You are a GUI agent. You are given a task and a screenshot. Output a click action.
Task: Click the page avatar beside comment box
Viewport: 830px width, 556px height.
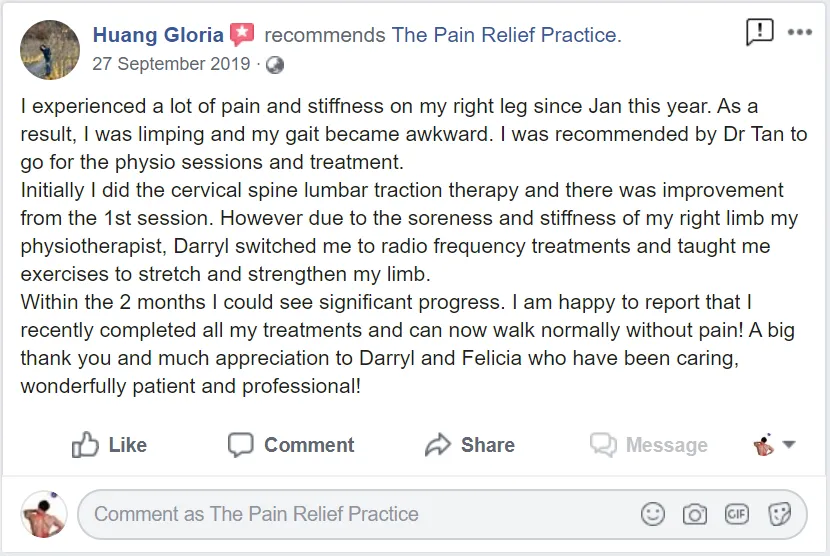click(44, 515)
